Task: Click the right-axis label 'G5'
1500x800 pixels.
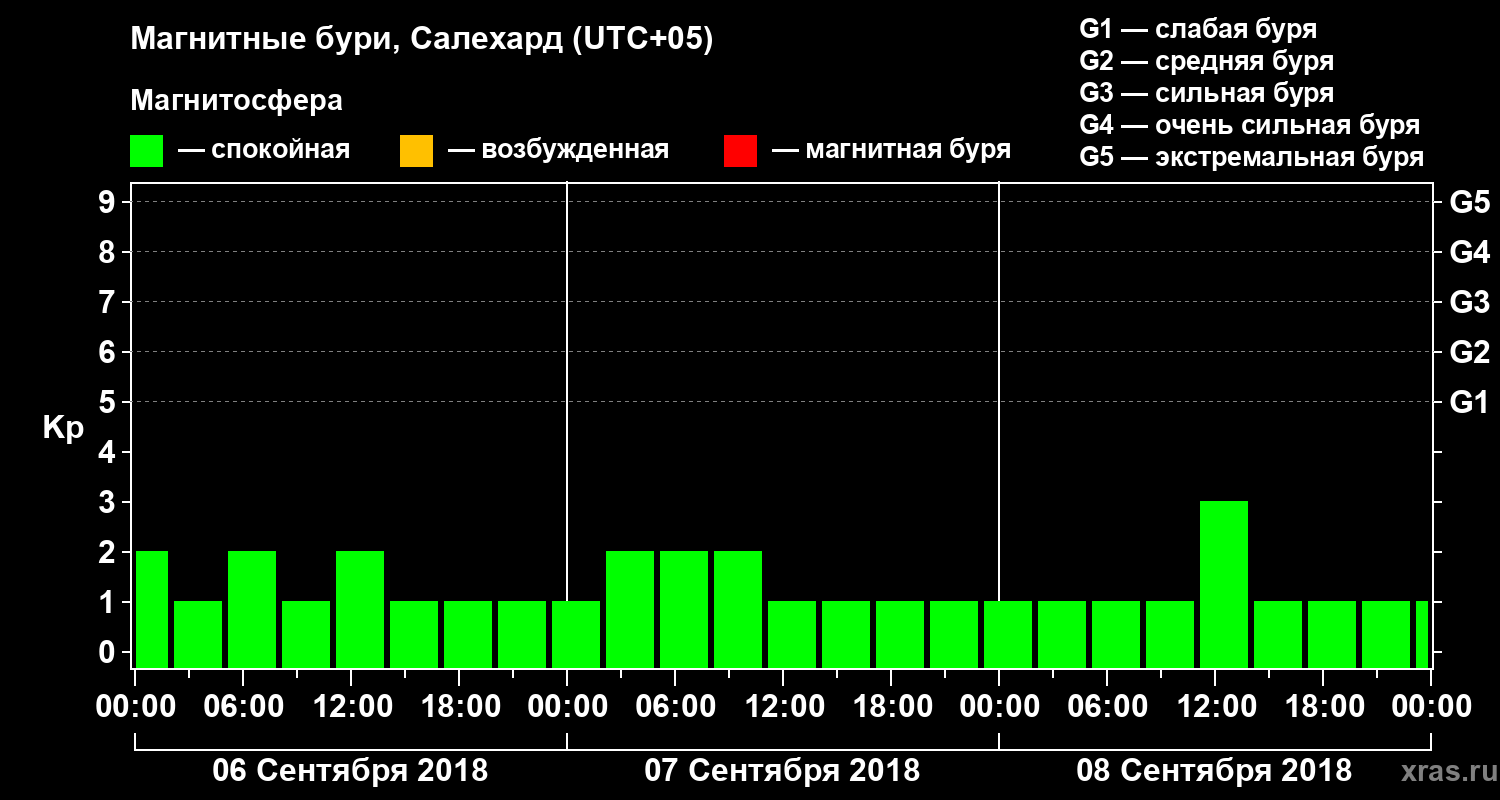Action: [x=1469, y=203]
